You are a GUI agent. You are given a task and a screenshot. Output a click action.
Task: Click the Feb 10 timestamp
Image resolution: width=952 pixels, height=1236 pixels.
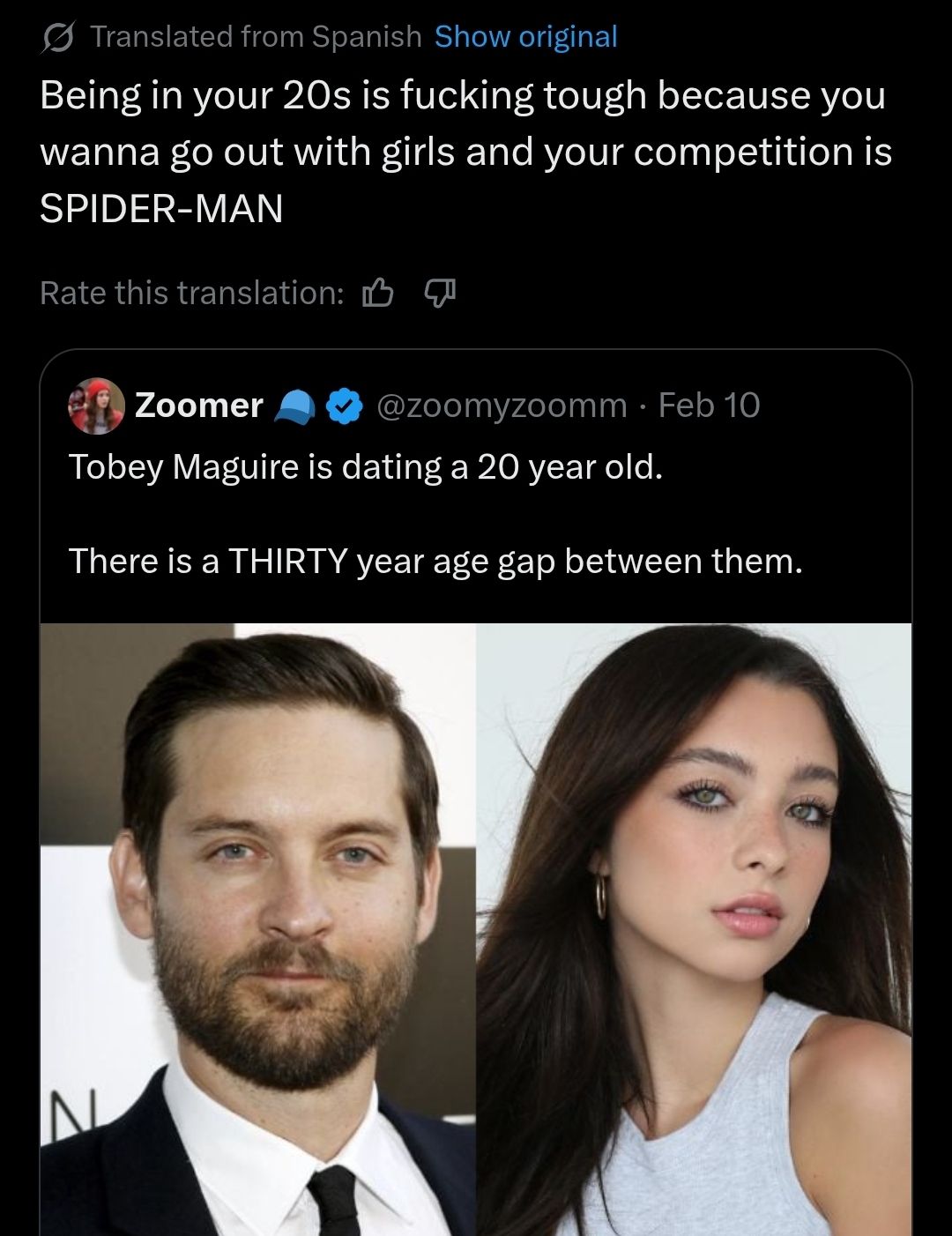click(709, 406)
